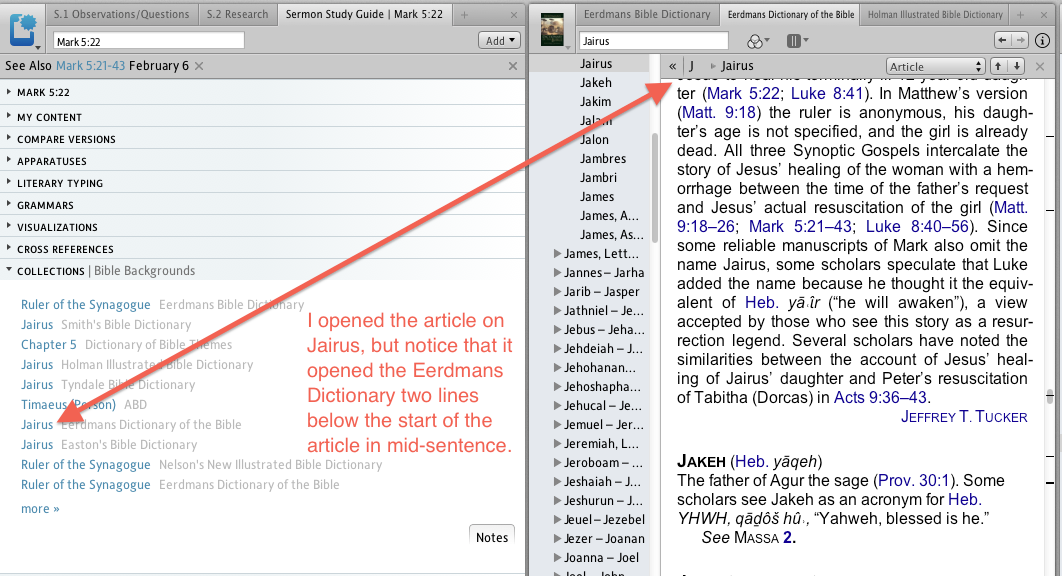Viewport: 1062px width, 576px height.
Task: Open Jairus in Easton's Bible Dictionary
Action: pos(37,445)
